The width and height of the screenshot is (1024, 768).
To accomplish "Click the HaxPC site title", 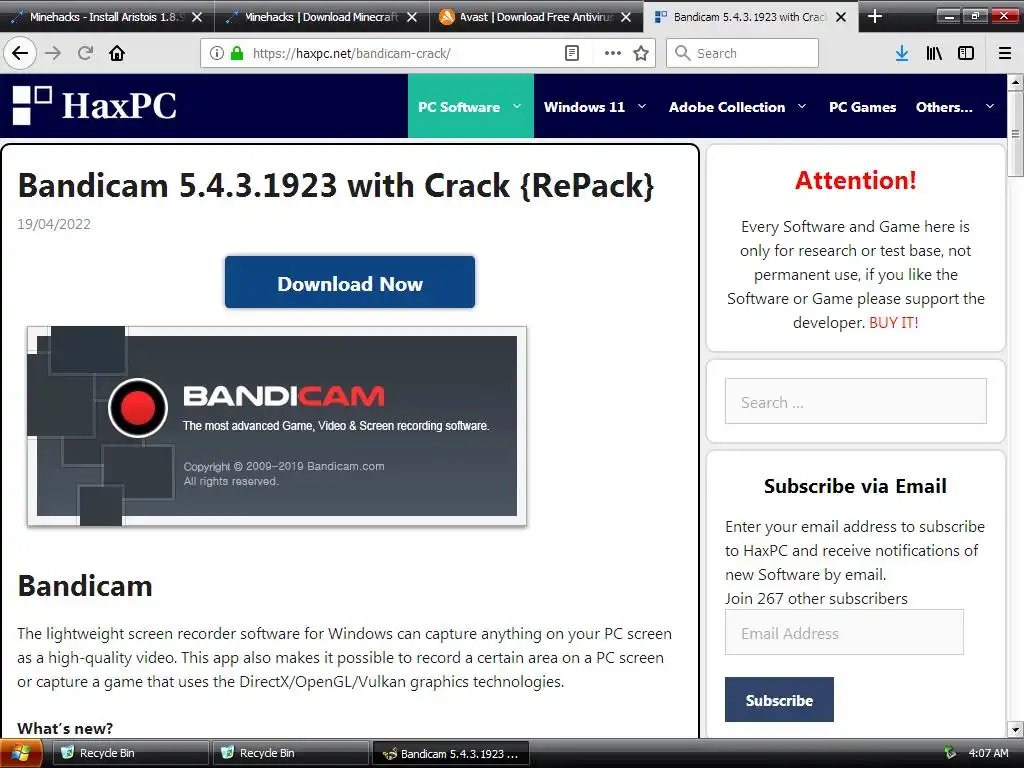I will coord(119,106).
